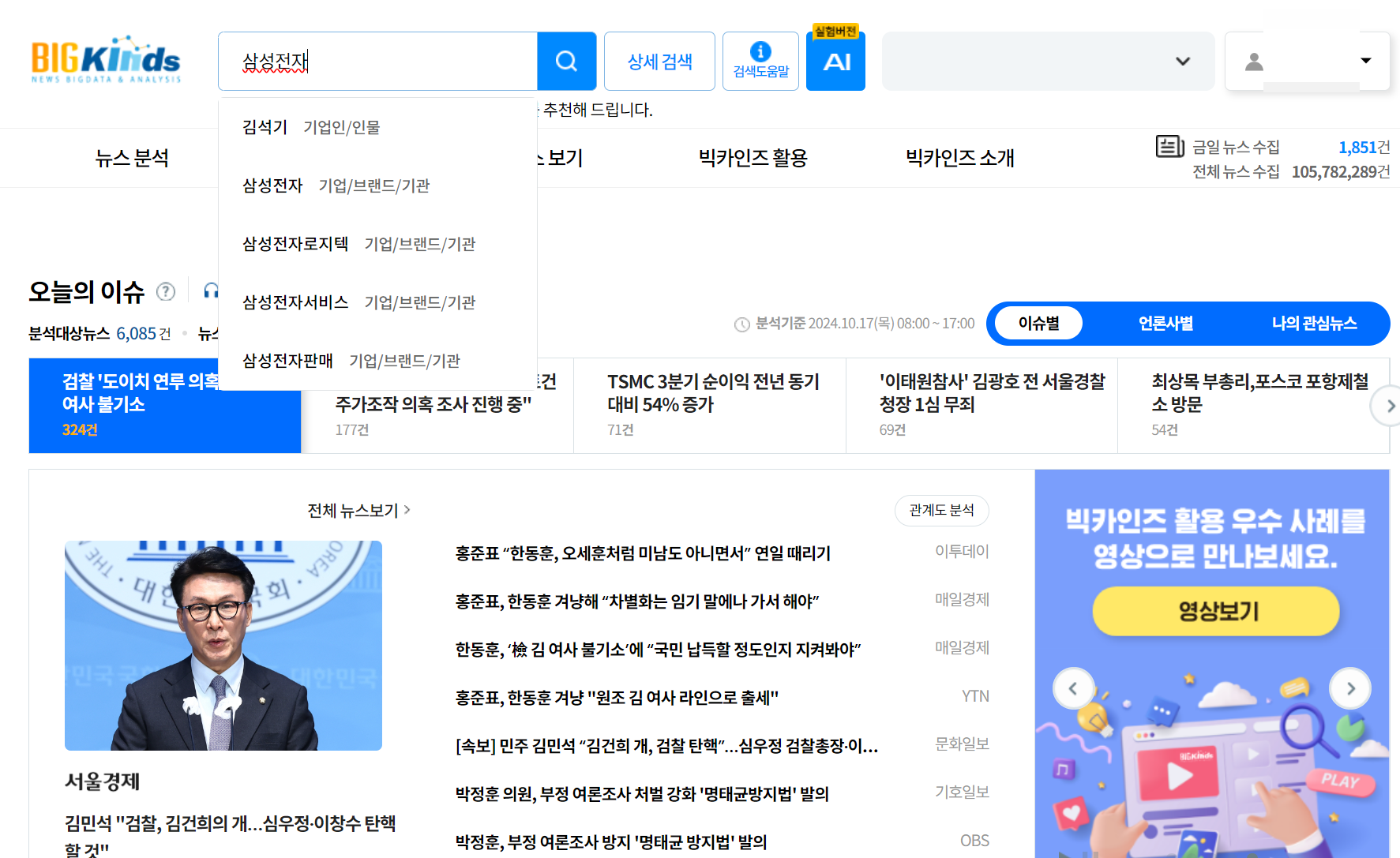Open article 홍준표, 한동훈 겨냥해 차별화는
This screenshot has width=1400, height=858.
tap(637, 601)
